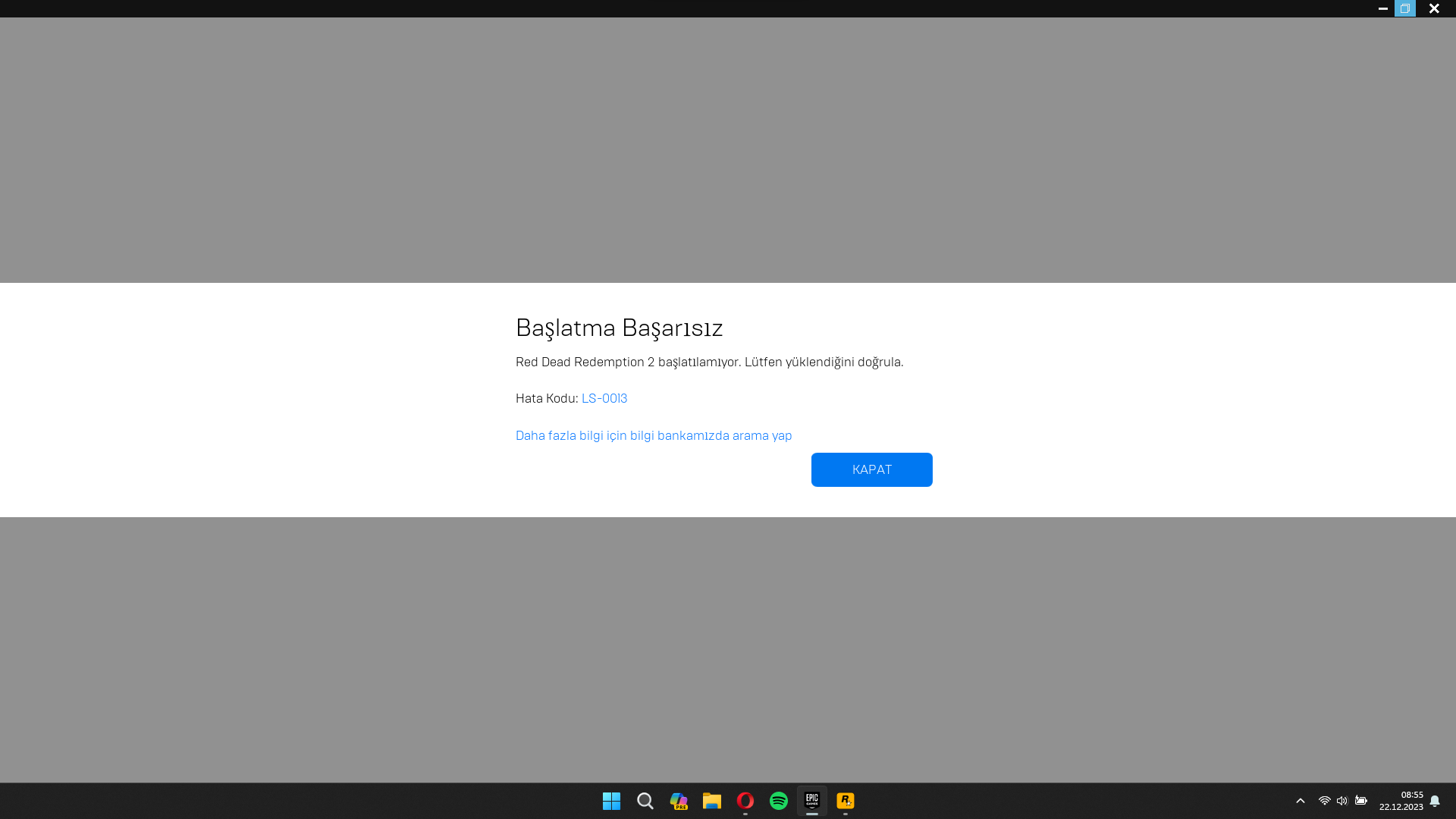Open the clock and date flyout
Screen dimensions: 1456x819
(1401, 801)
